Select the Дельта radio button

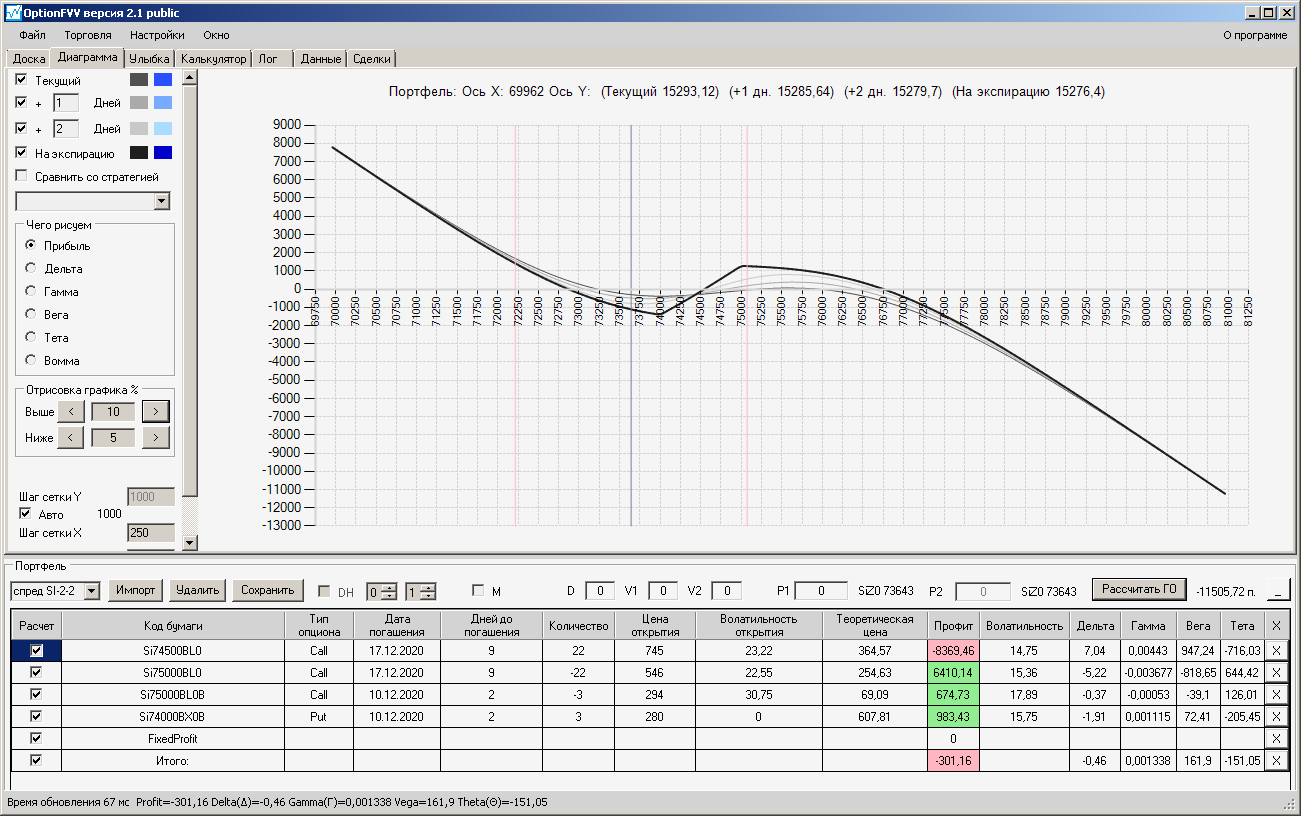coord(31,268)
